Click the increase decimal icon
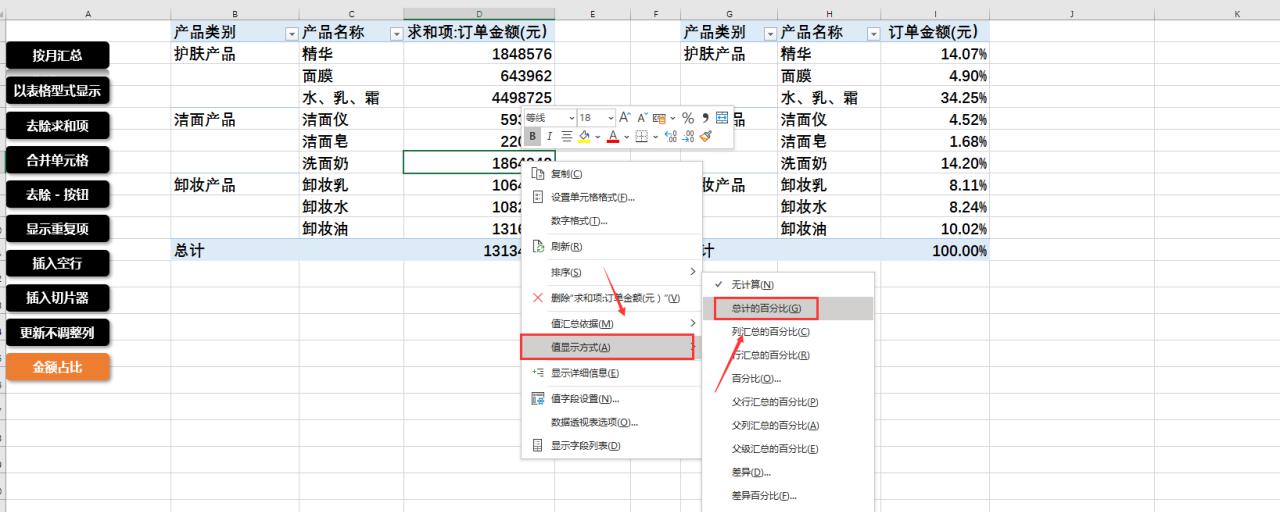The height and width of the screenshot is (512, 1280). click(671, 136)
